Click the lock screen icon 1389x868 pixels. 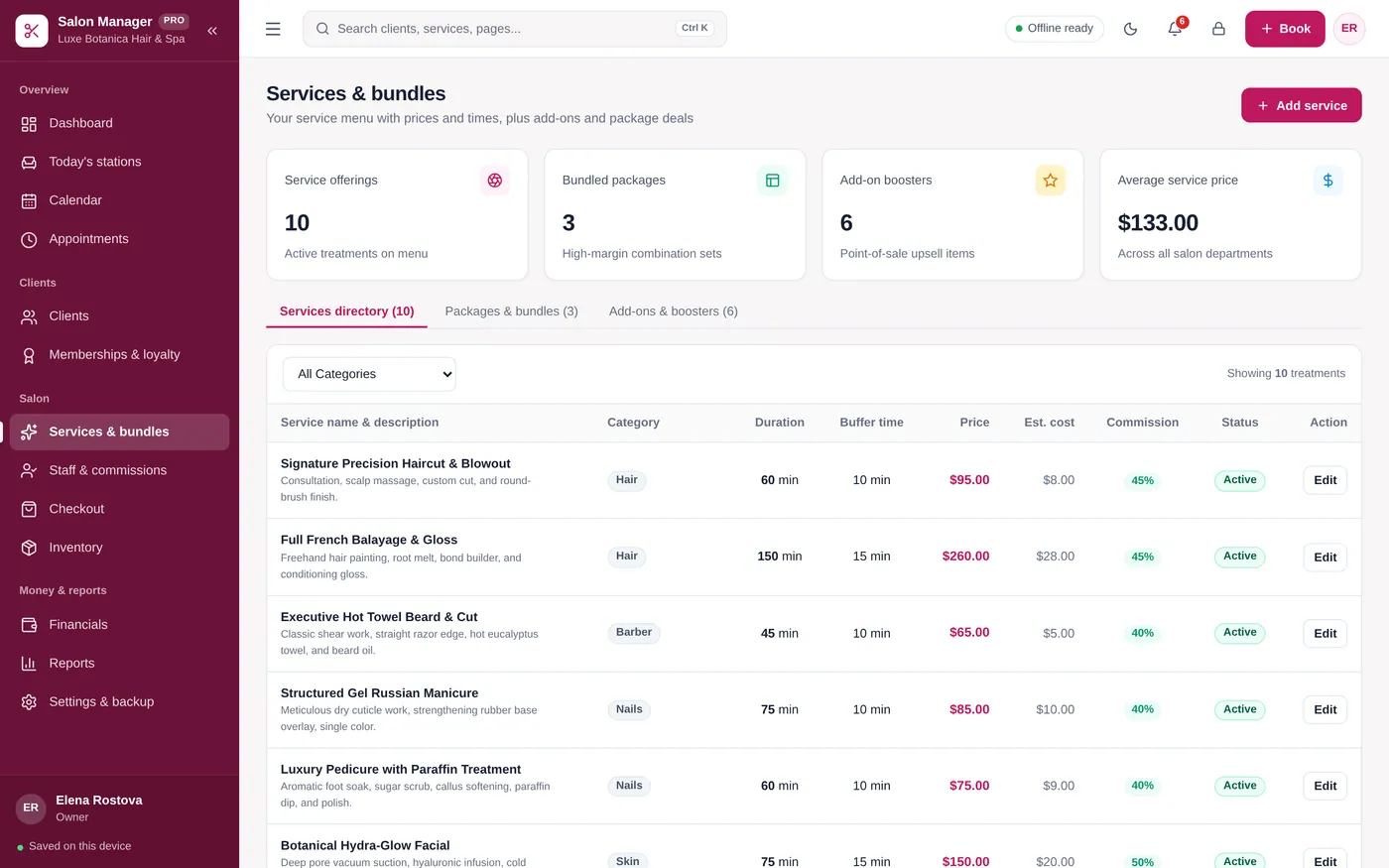[x=1218, y=29]
